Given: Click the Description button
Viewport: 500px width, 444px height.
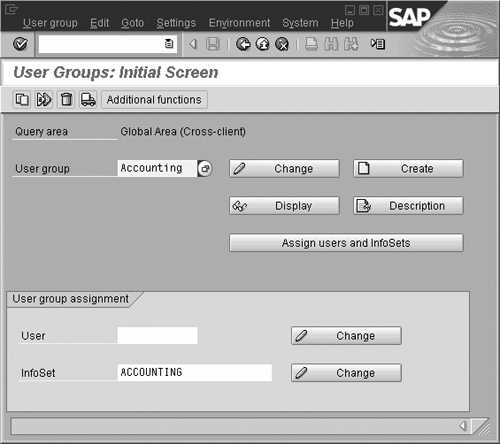Looking at the screenshot, I should (408, 205).
